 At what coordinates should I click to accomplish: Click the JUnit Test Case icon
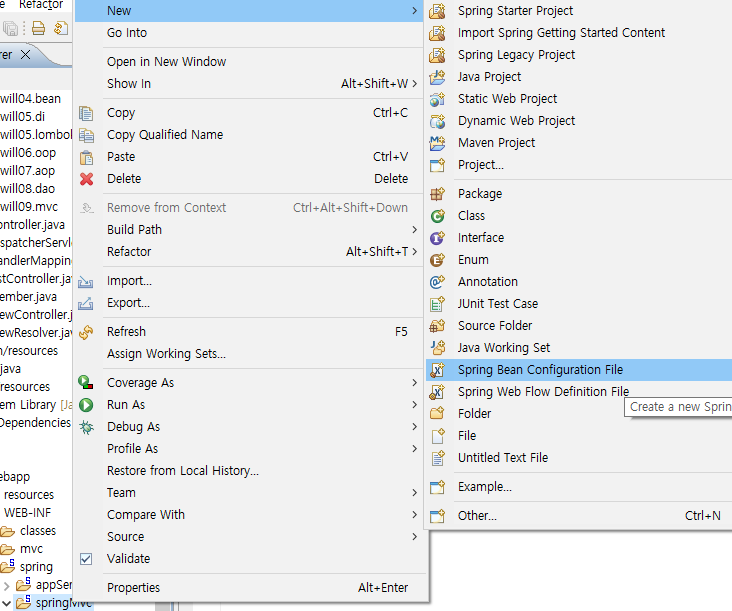click(437, 304)
